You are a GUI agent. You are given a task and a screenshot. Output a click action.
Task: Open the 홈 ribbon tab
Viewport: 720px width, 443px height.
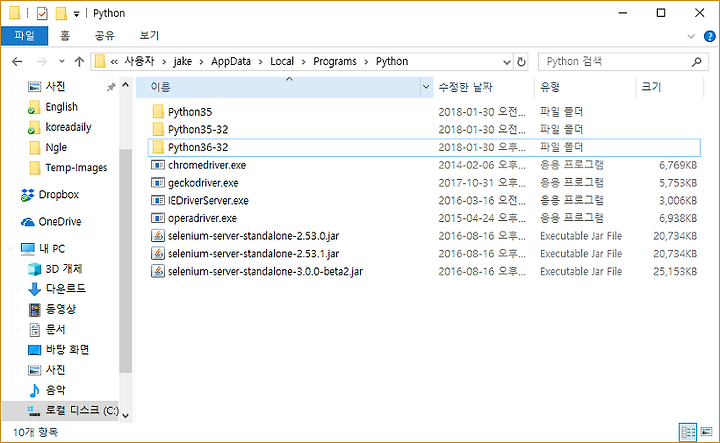65,35
